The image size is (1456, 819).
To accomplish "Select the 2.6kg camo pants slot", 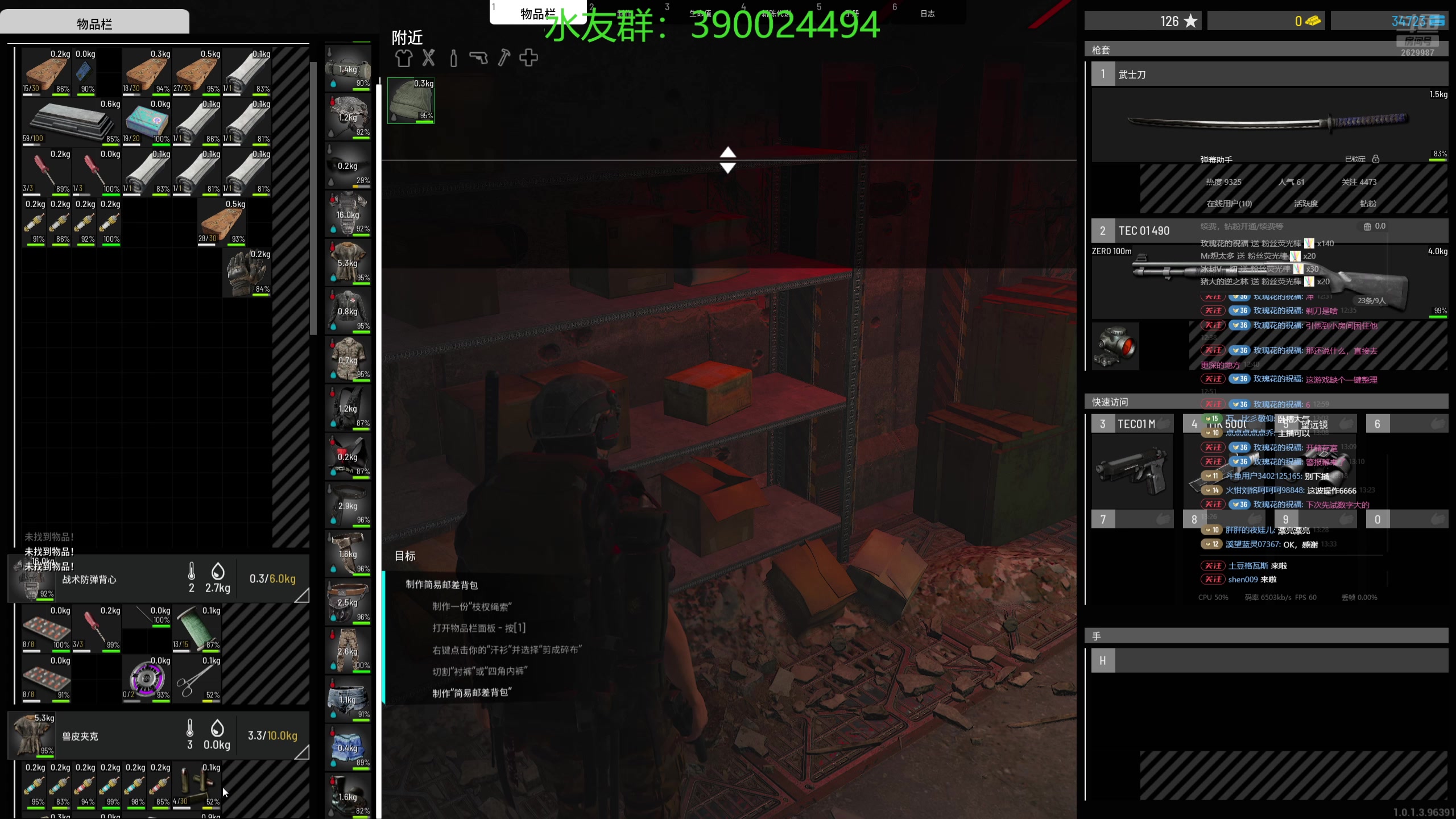I will 348,651.
